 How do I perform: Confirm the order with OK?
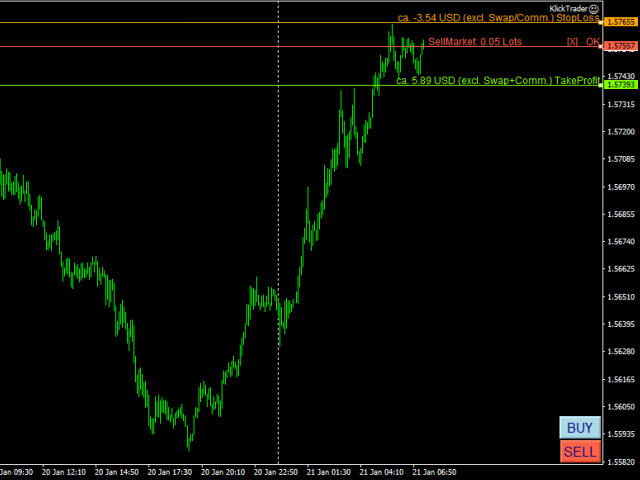[x=593, y=42]
